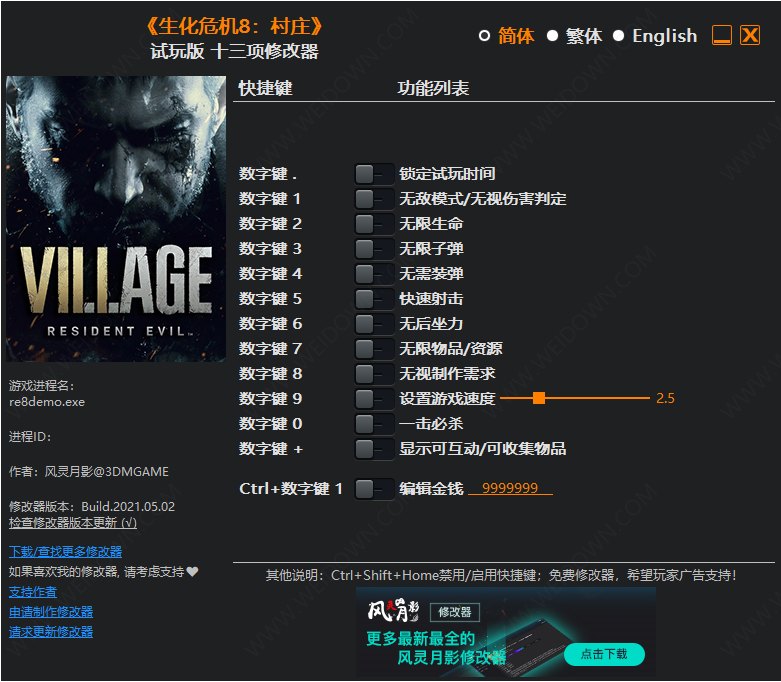The width and height of the screenshot is (781, 682).
Task: Enable 编辑金钱 toggle
Action: [x=374, y=489]
